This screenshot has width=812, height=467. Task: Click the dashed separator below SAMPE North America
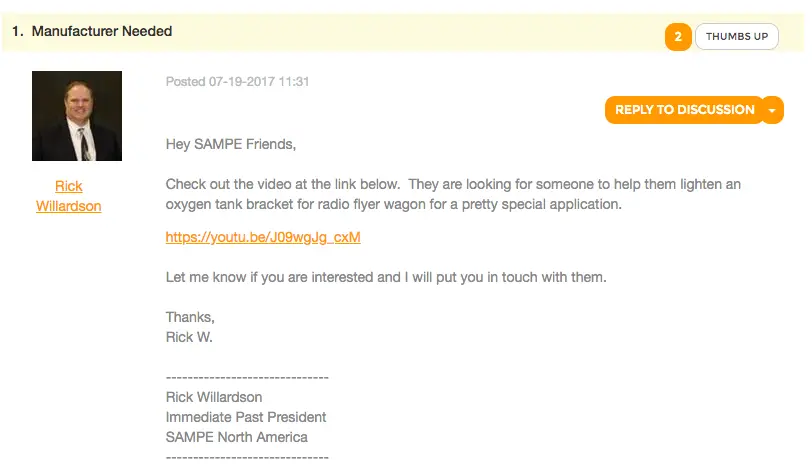[247, 457]
